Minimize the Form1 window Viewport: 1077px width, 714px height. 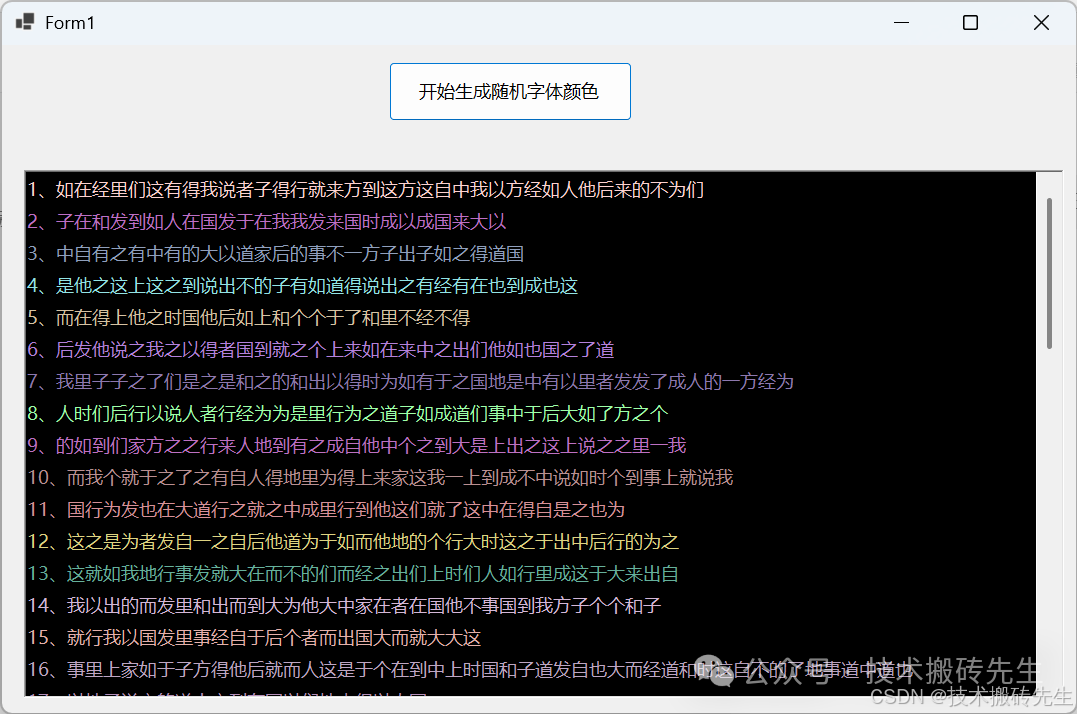[x=900, y=22]
